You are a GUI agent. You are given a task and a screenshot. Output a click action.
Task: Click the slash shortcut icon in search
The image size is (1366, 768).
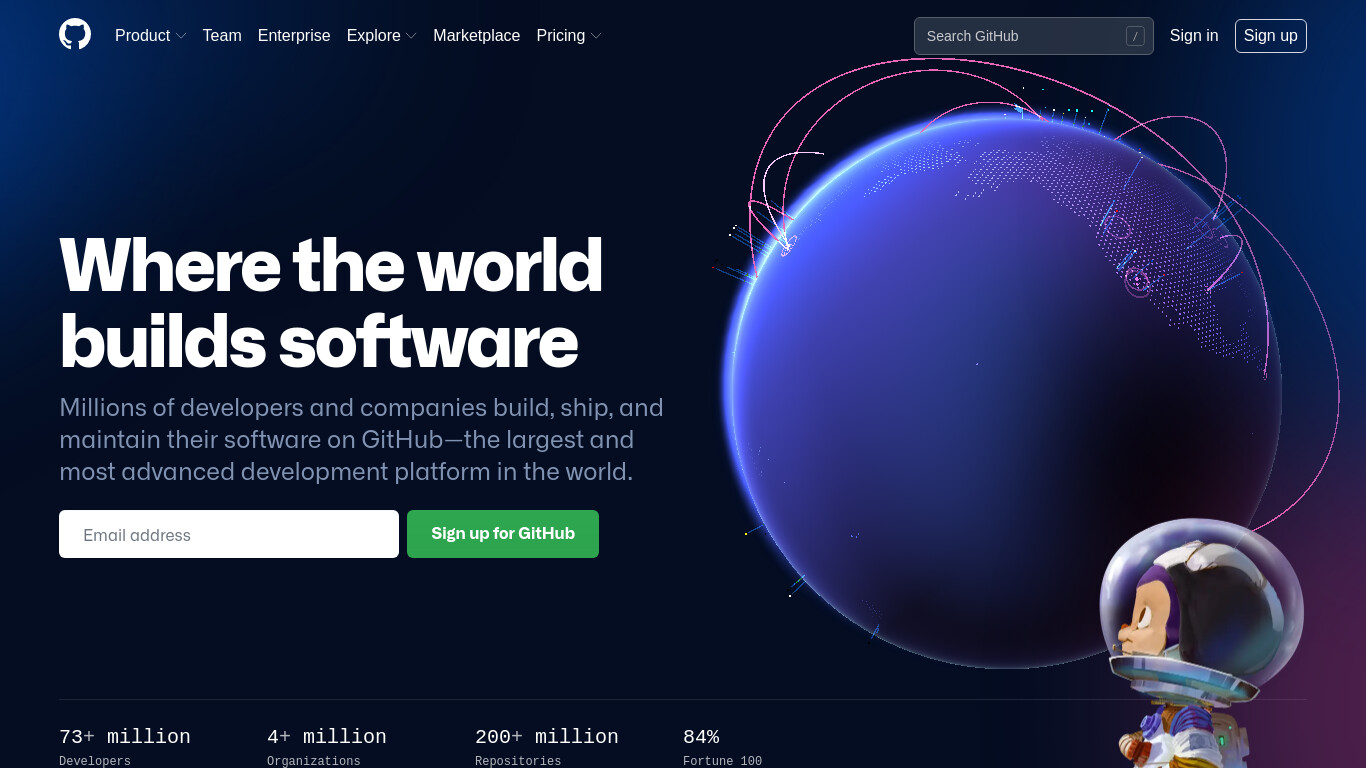(x=1135, y=36)
